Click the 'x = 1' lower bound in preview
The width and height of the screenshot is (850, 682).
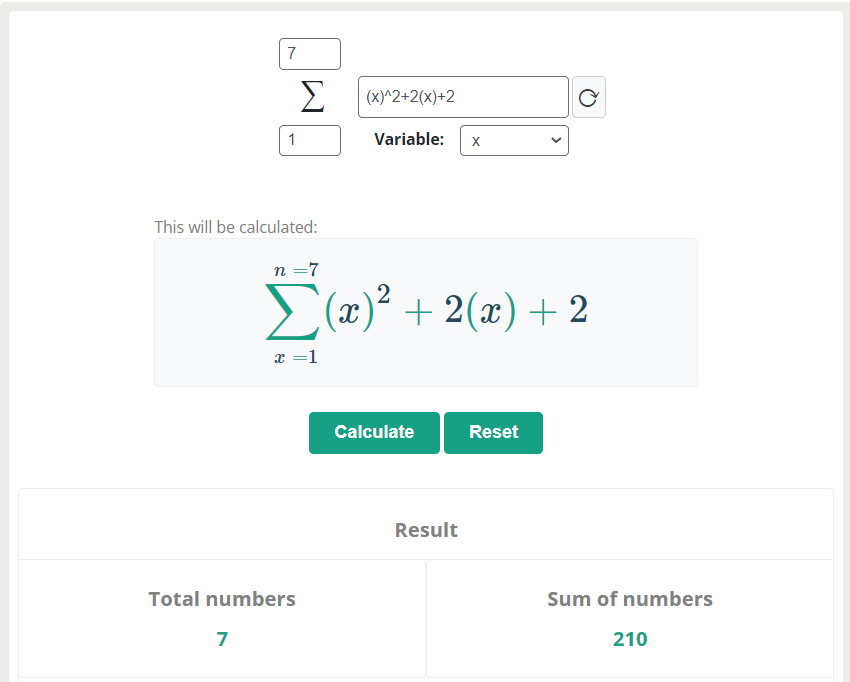click(x=296, y=357)
